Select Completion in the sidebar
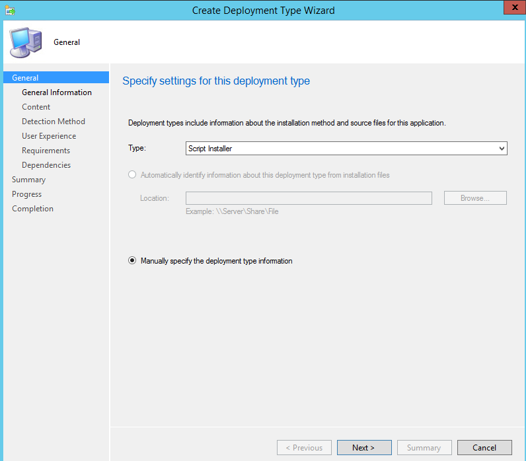The width and height of the screenshot is (526, 461). [x=33, y=208]
